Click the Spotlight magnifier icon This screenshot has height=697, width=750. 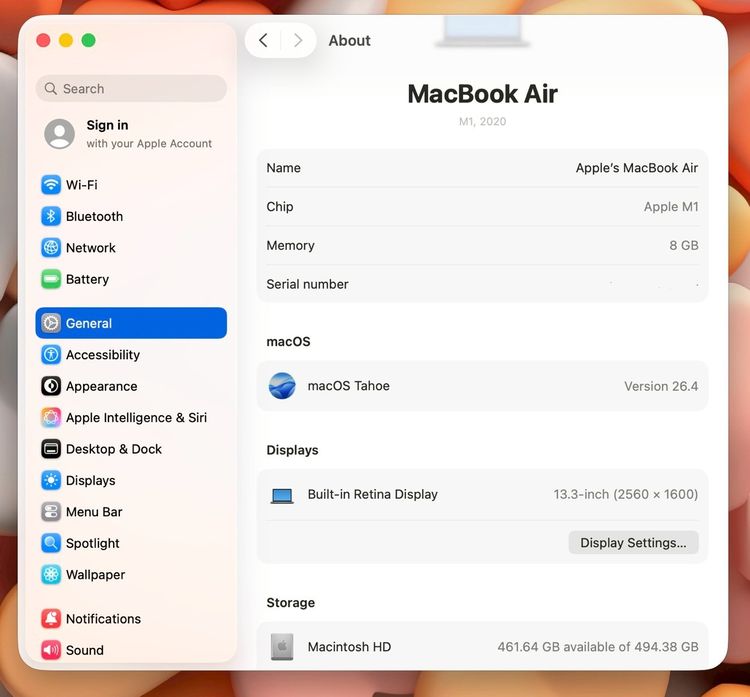click(51, 543)
